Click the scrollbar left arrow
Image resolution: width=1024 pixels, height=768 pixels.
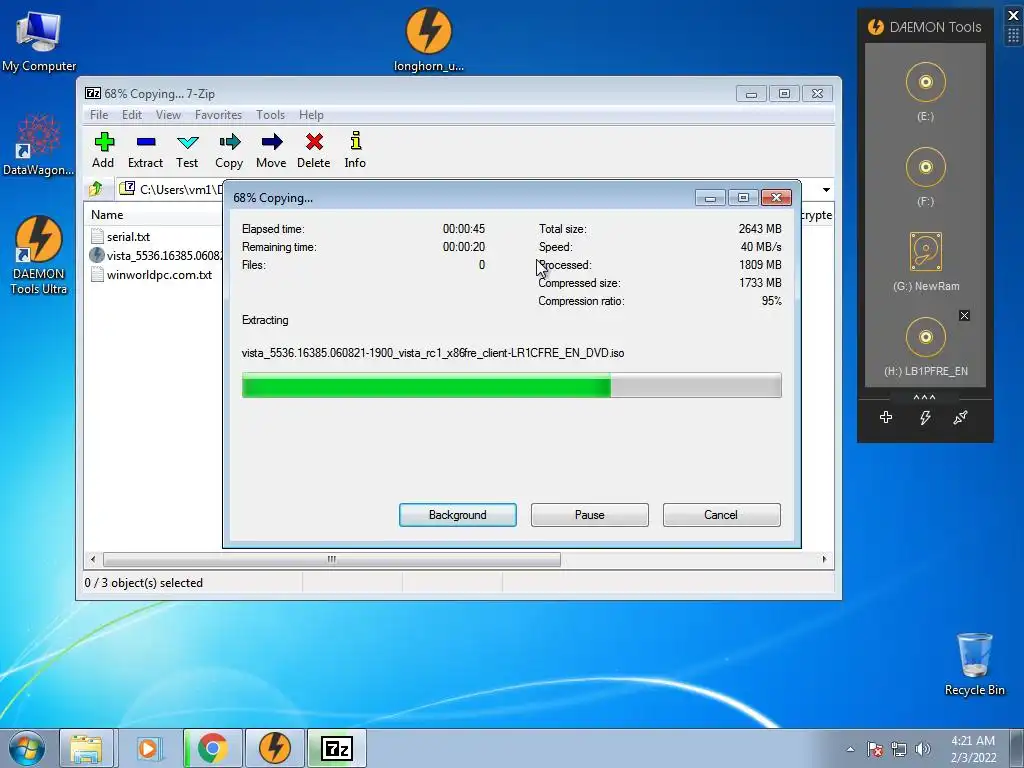pyautogui.click(x=93, y=559)
